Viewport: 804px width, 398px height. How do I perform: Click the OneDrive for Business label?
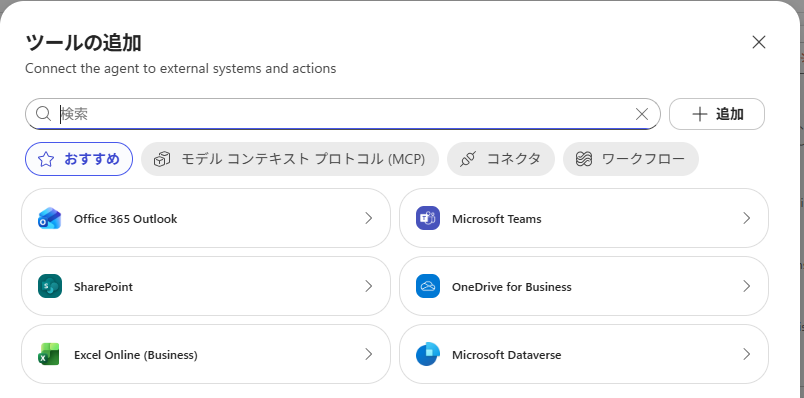click(512, 287)
